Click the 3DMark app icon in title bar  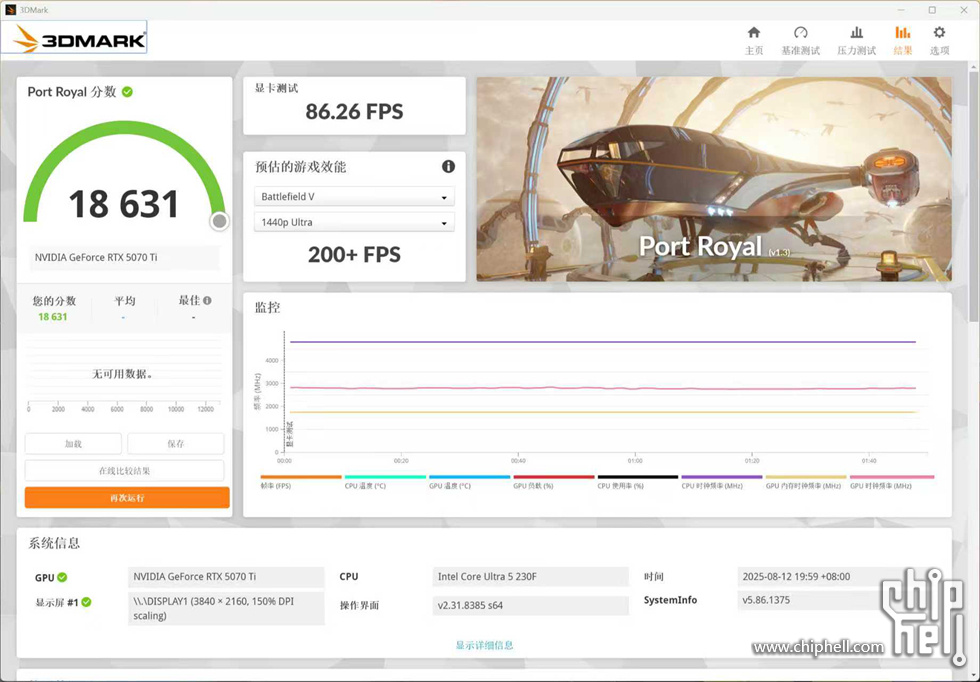point(10,10)
